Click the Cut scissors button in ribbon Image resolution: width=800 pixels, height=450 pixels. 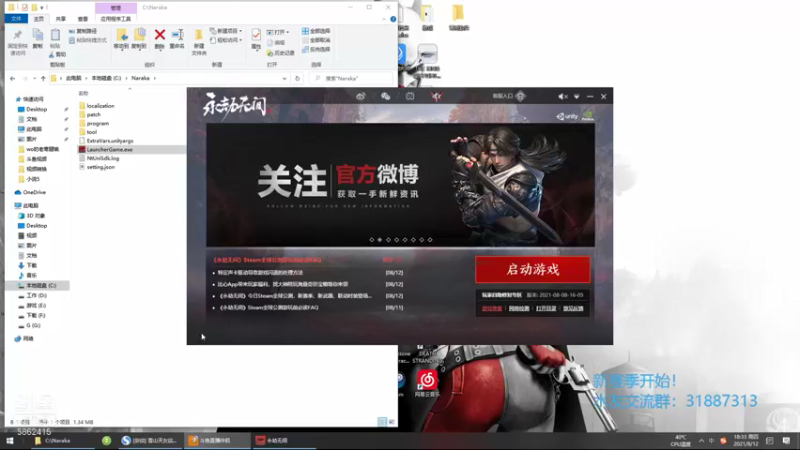click(57, 55)
